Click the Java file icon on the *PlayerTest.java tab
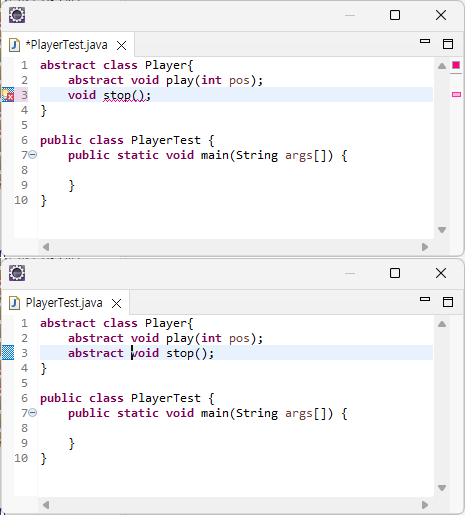465x517 pixels. [14, 45]
